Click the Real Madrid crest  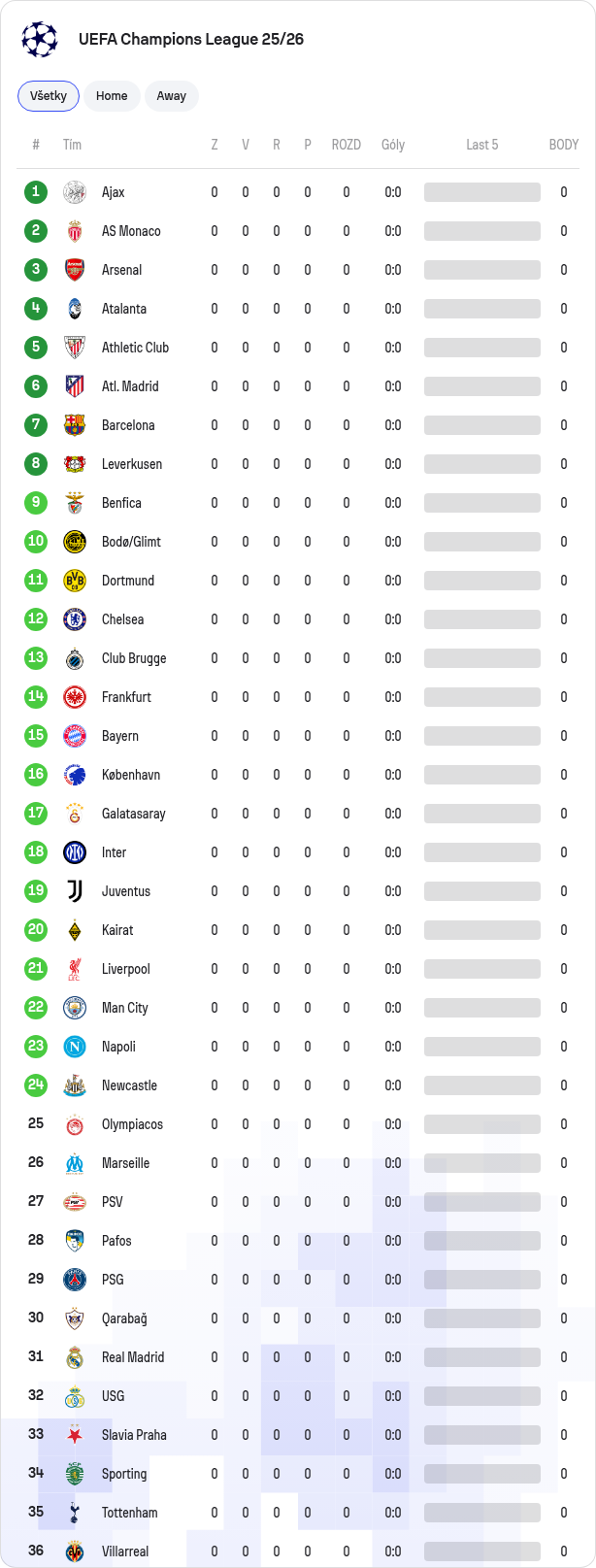(75, 1357)
